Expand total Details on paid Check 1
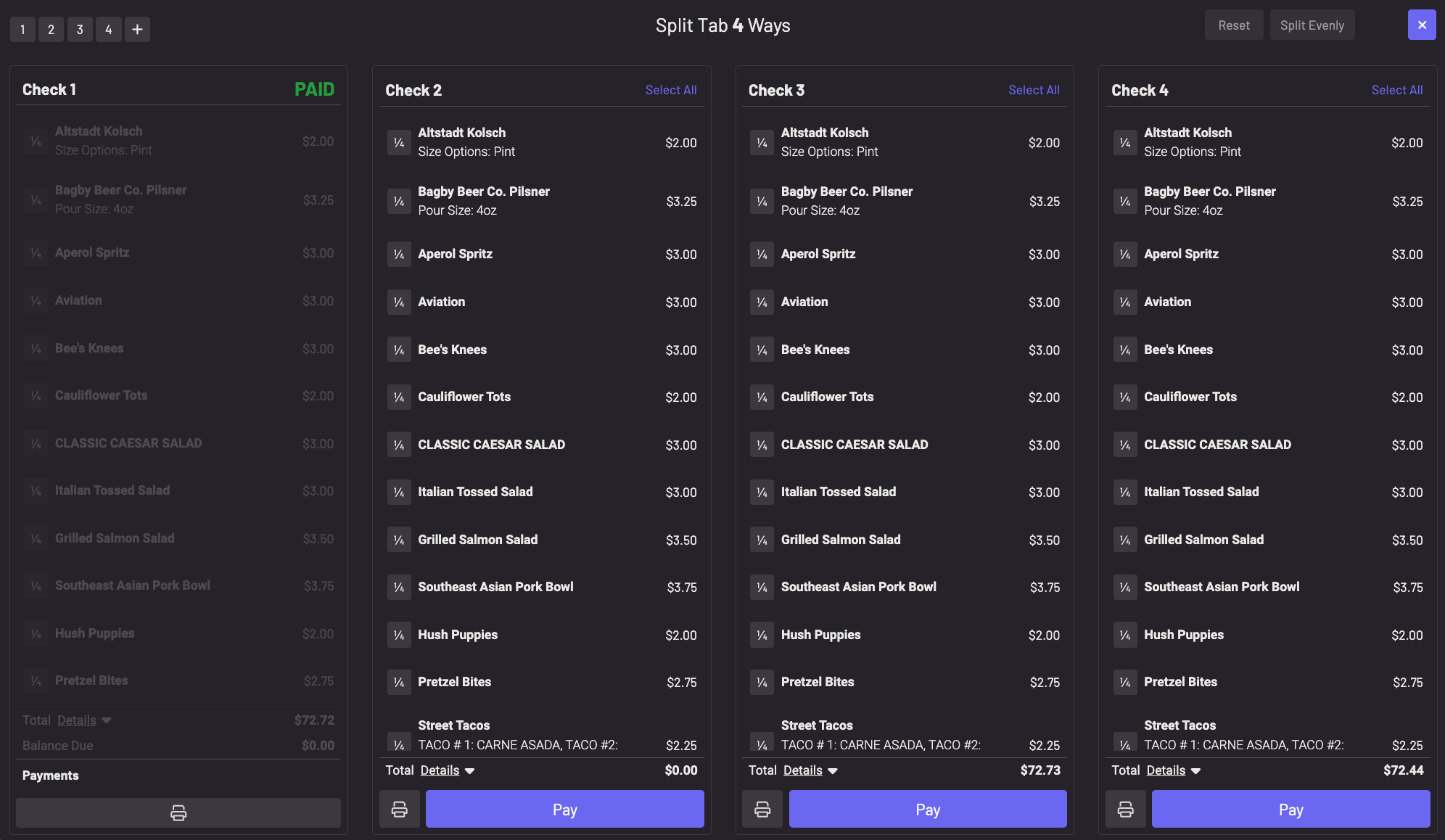The height and width of the screenshot is (840, 1445). click(83, 720)
